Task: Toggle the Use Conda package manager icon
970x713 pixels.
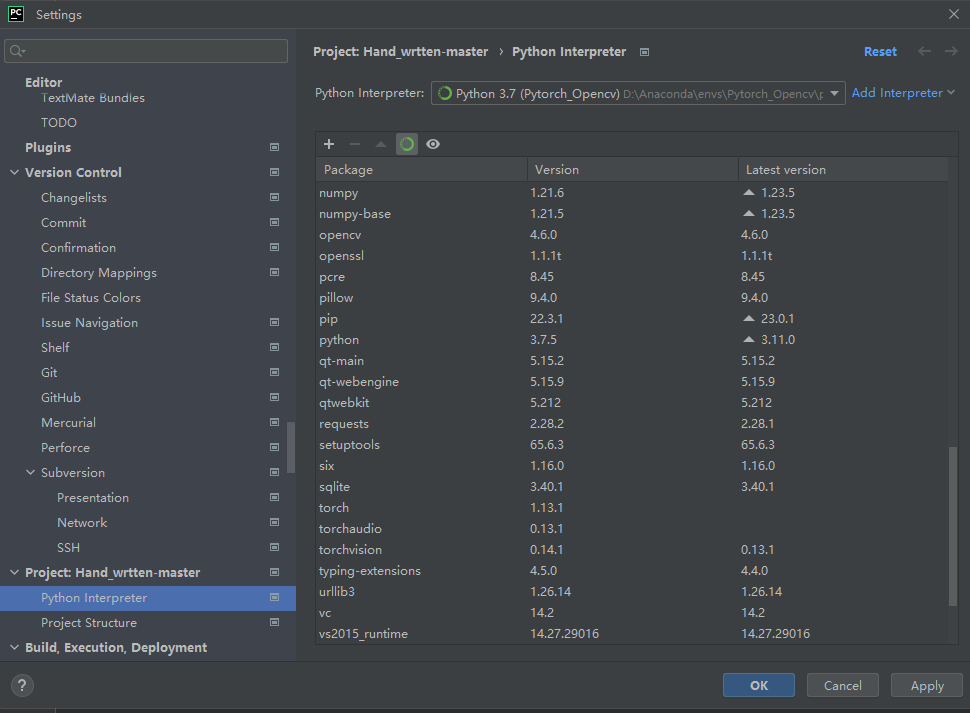Action: click(x=406, y=144)
